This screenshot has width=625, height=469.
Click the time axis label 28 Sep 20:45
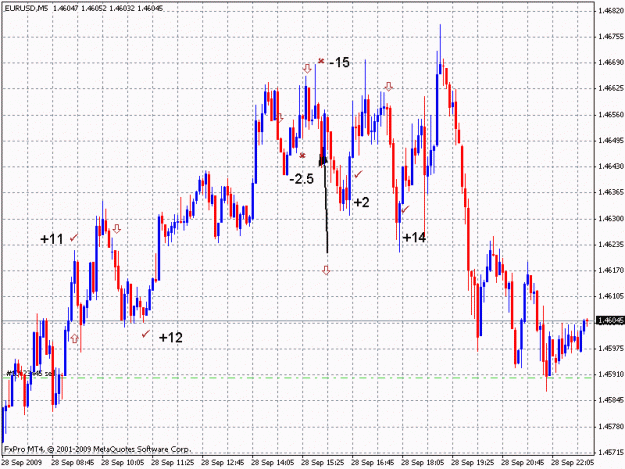(x=523, y=463)
